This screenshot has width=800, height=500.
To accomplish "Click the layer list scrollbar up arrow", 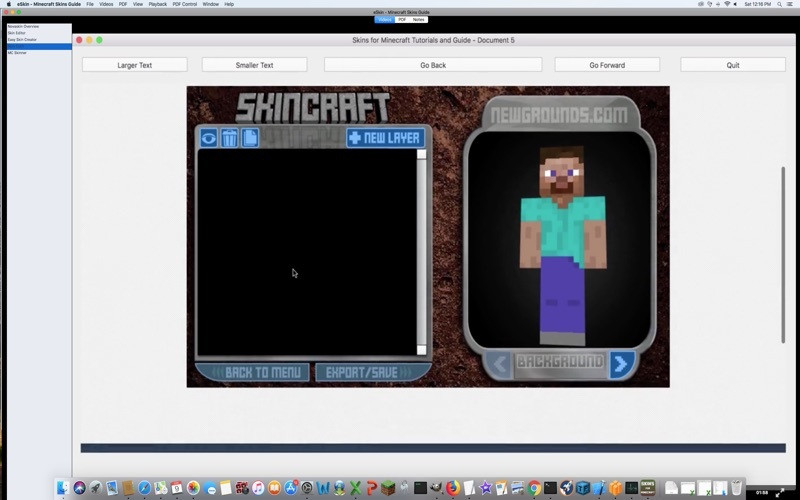I will pyautogui.click(x=421, y=155).
